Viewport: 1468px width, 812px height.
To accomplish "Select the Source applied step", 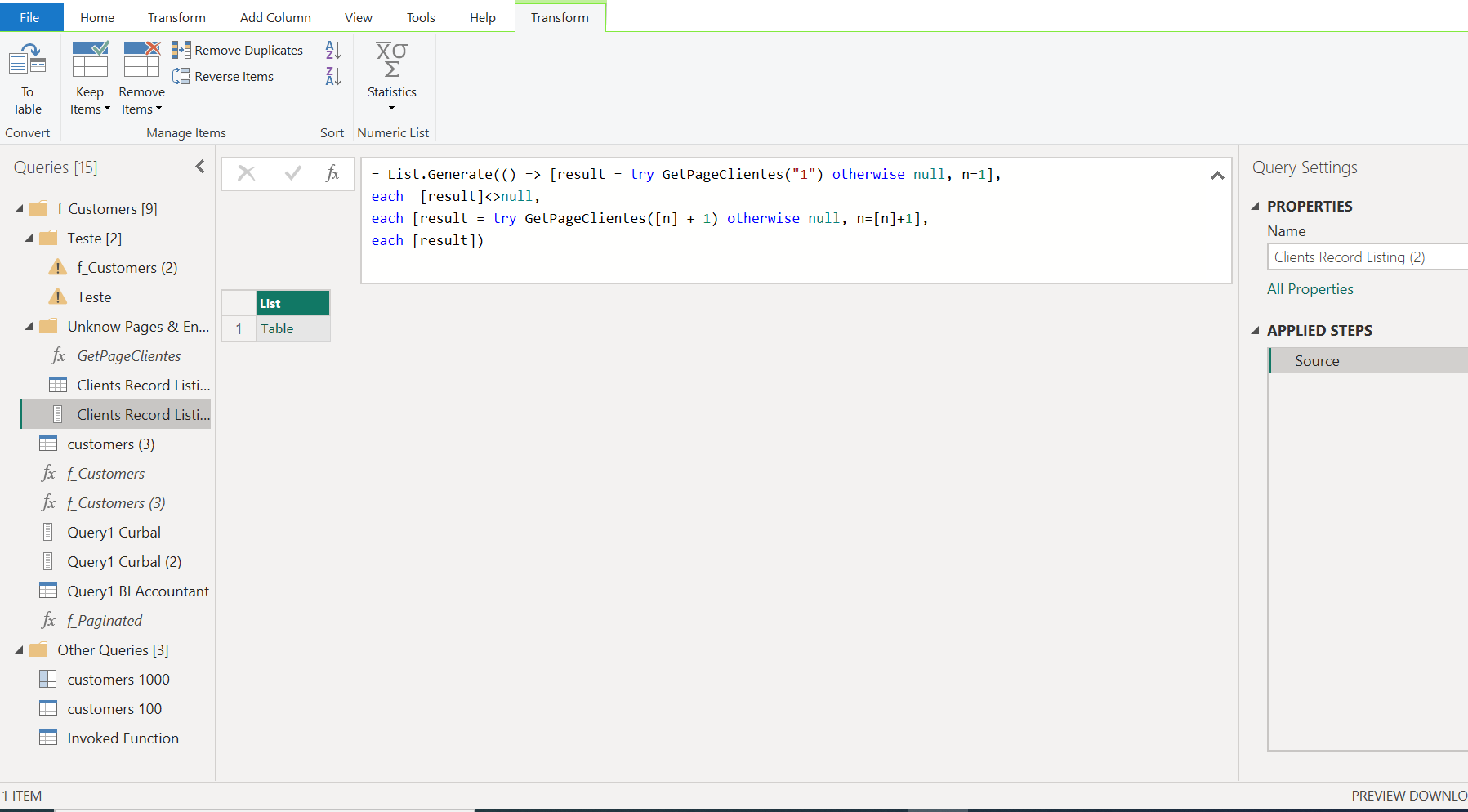I will point(1368,361).
